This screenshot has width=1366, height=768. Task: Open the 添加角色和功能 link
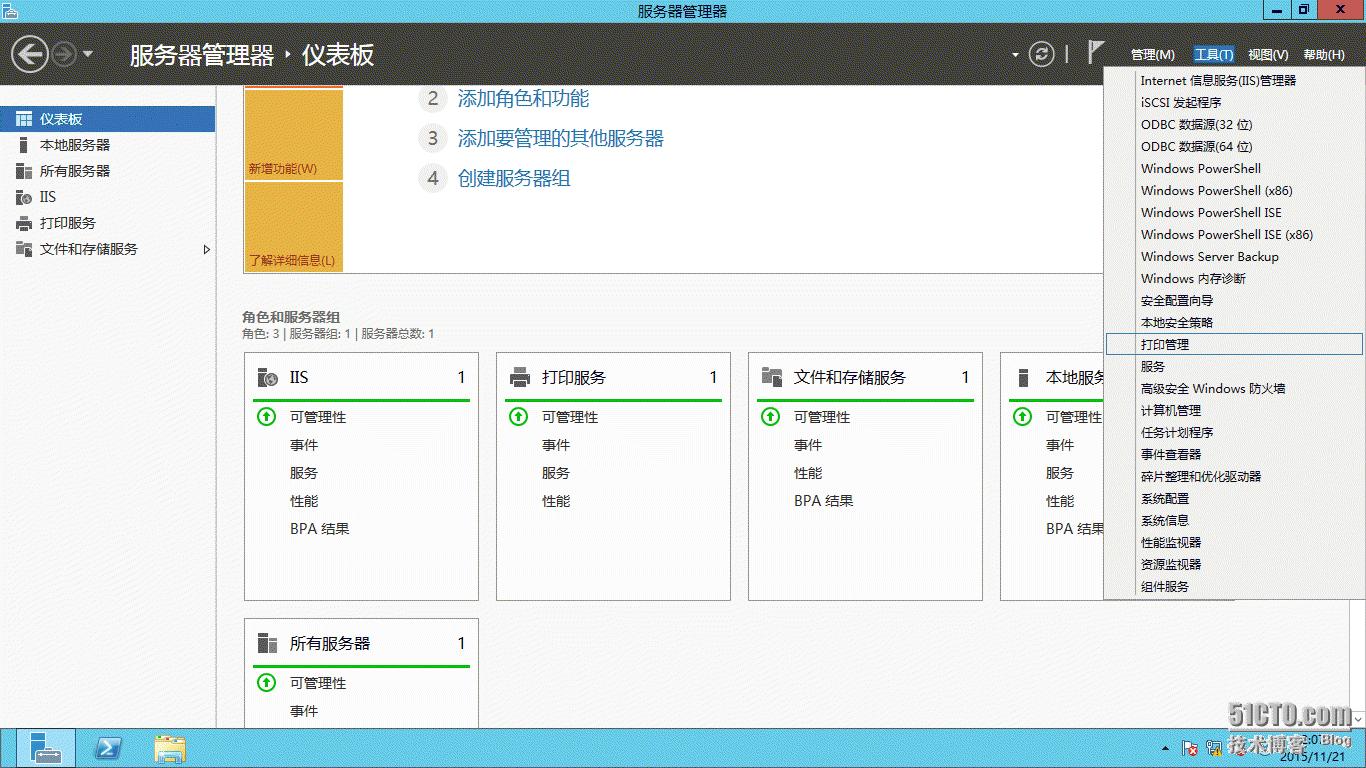(527, 99)
